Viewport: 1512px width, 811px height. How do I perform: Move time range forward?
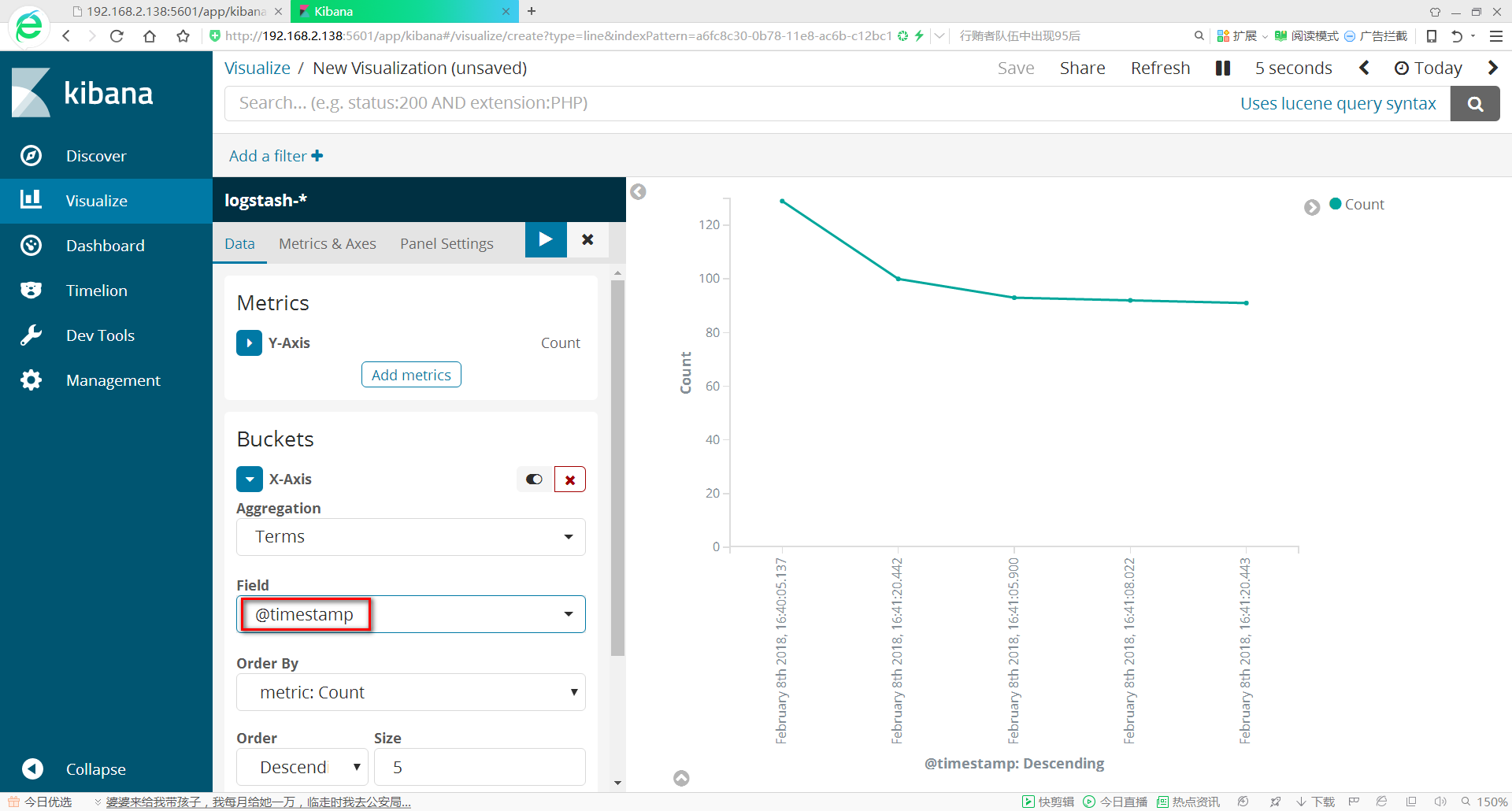1492,69
